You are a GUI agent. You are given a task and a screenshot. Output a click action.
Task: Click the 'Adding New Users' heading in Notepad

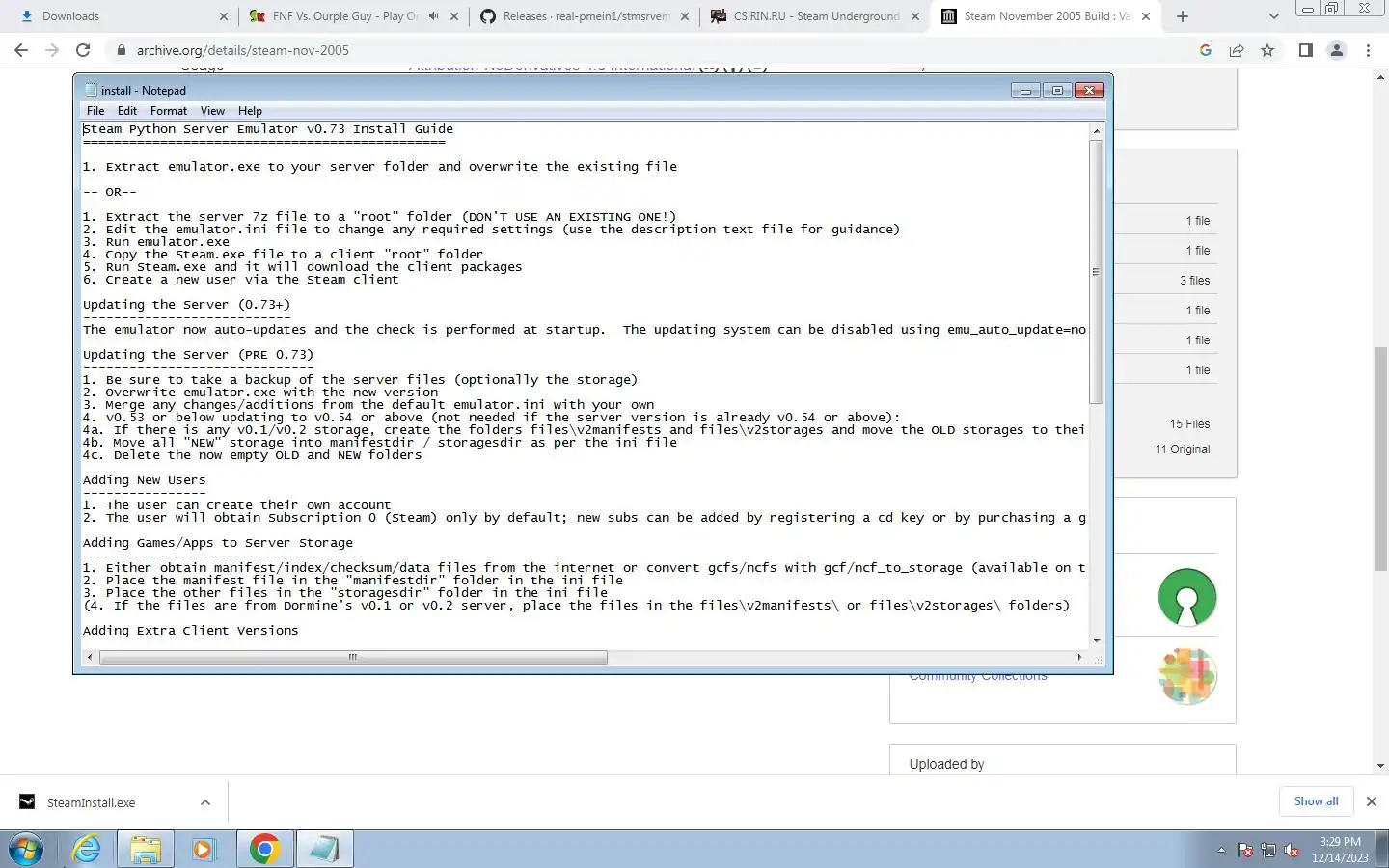point(144,480)
